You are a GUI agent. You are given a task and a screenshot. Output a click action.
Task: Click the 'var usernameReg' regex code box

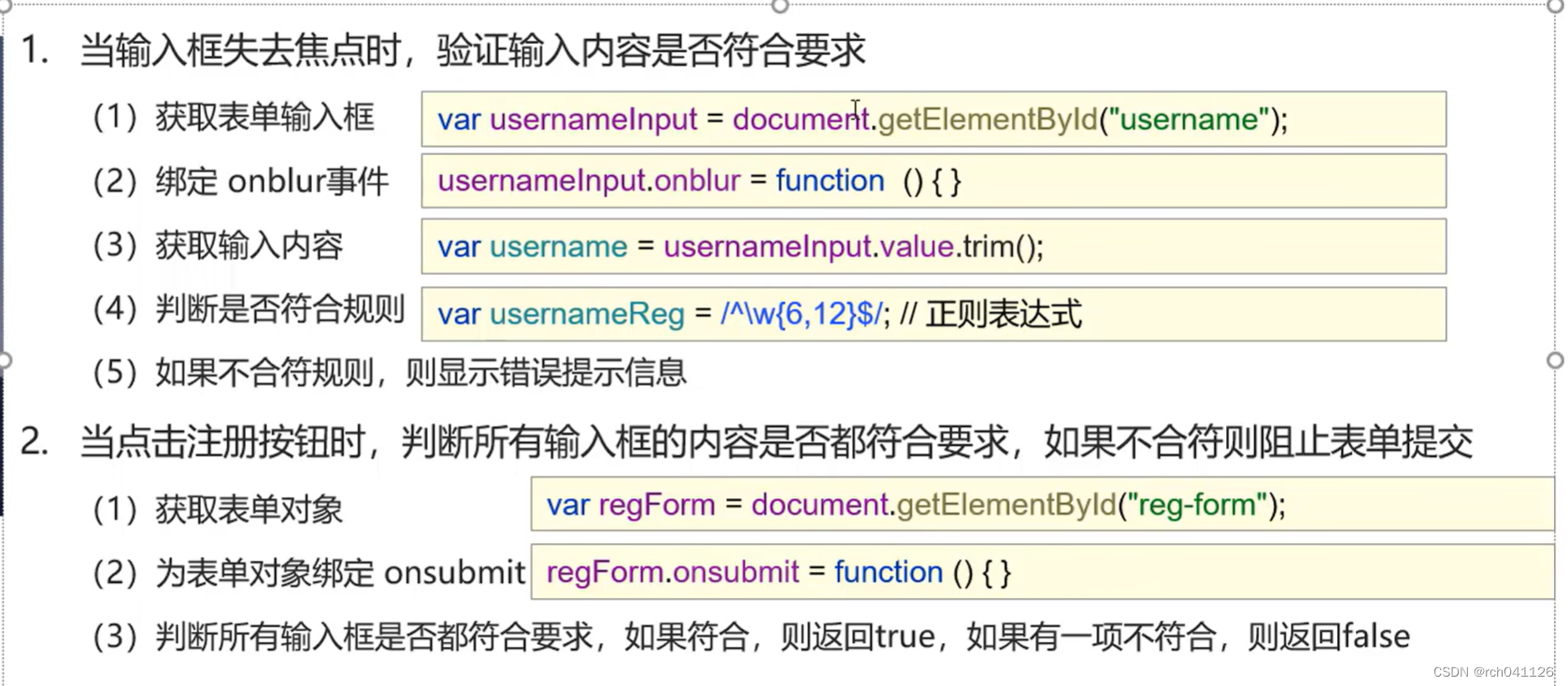[934, 314]
